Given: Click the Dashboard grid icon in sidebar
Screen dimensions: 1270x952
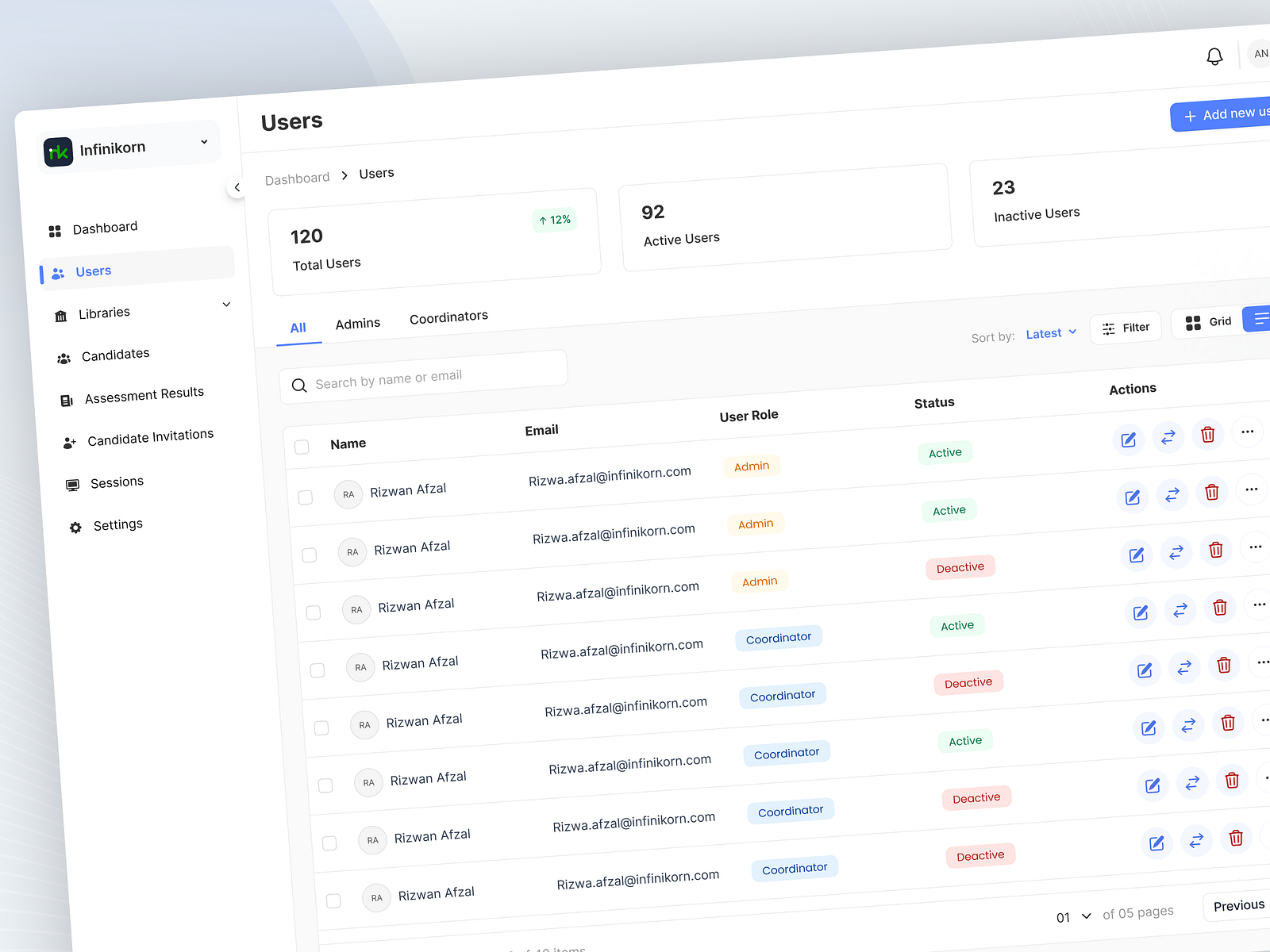Looking at the screenshot, I should point(55,232).
